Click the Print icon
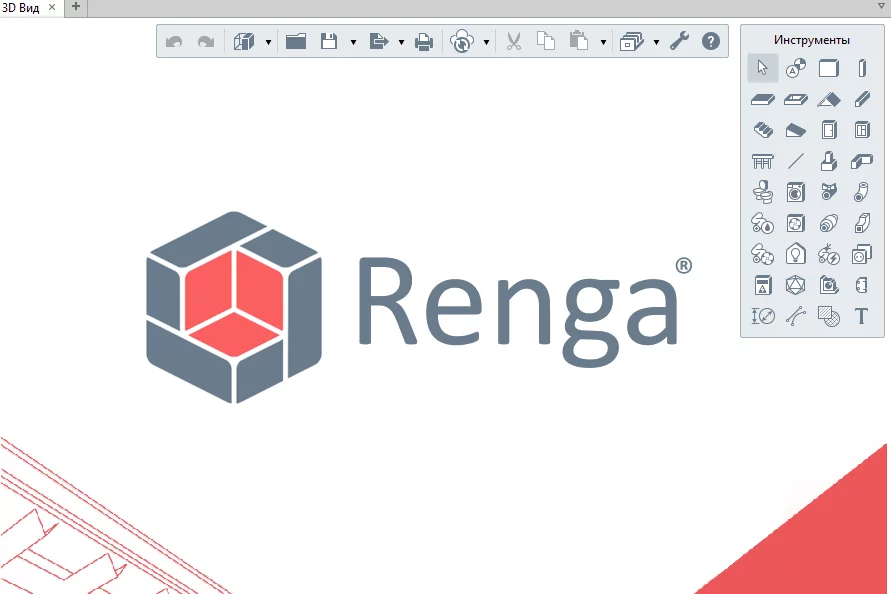Screen dimensions: 891x594 (x=424, y=41)
